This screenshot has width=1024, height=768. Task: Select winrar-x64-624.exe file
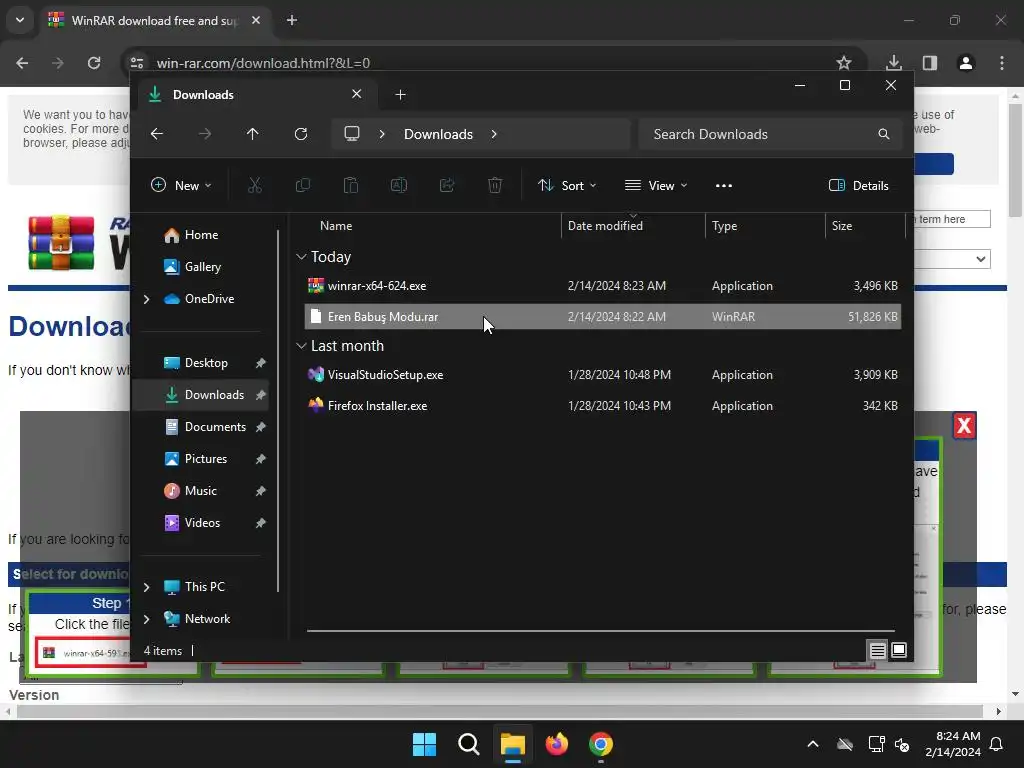coord(603,286)
